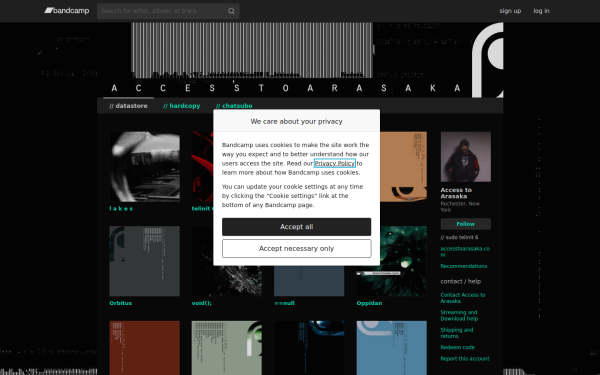
Task: Click Contact Access to Arasaka link
Action: [x=463, y=298]
